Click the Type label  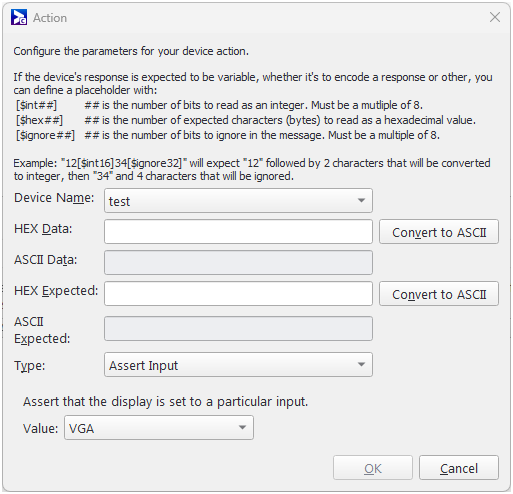tap(29, 366)
